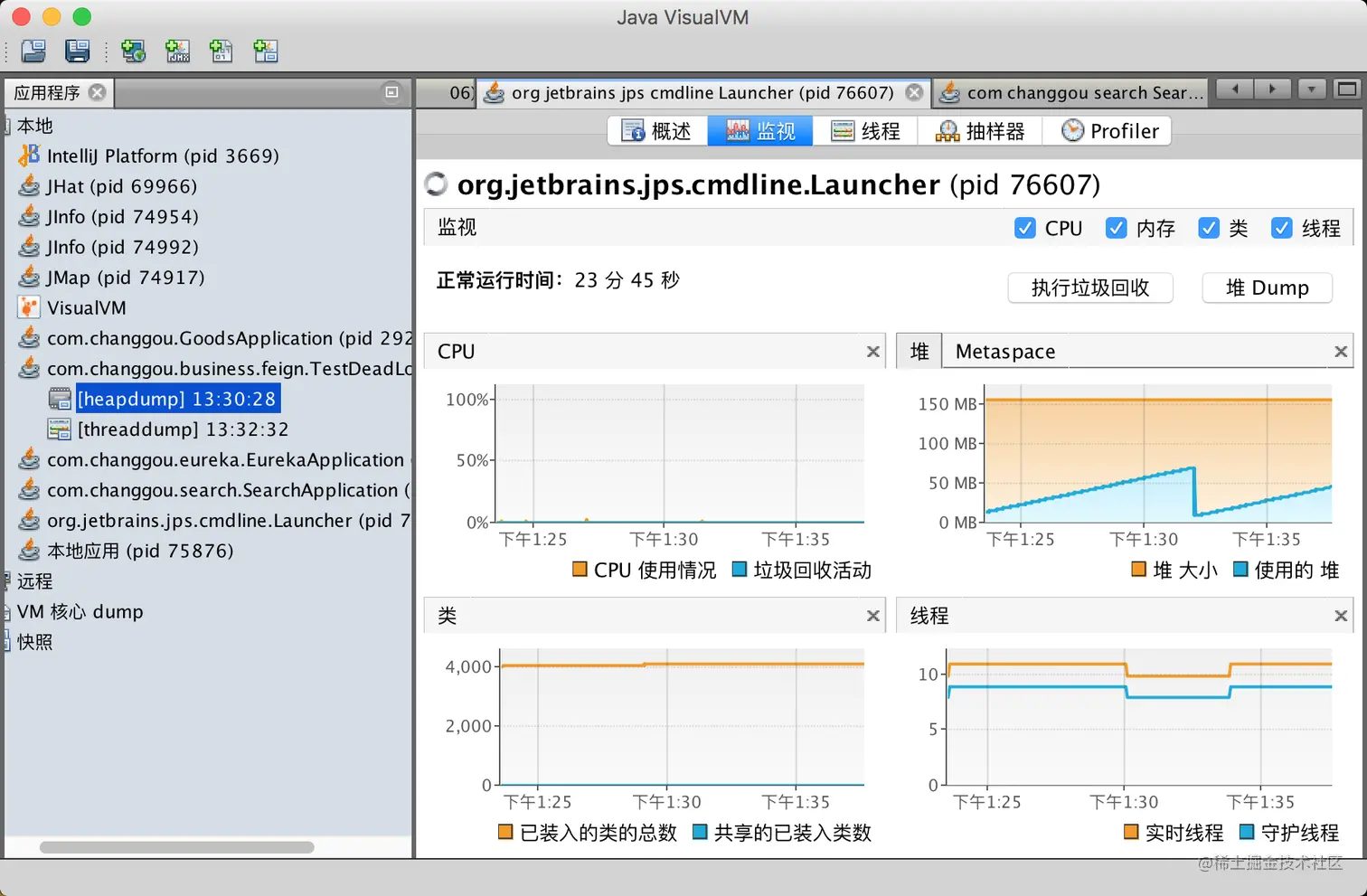This screenshot has width=1367, height=896.
Task: Open the 线程 tab in the view switcher
Action: (x=865, y=131)
